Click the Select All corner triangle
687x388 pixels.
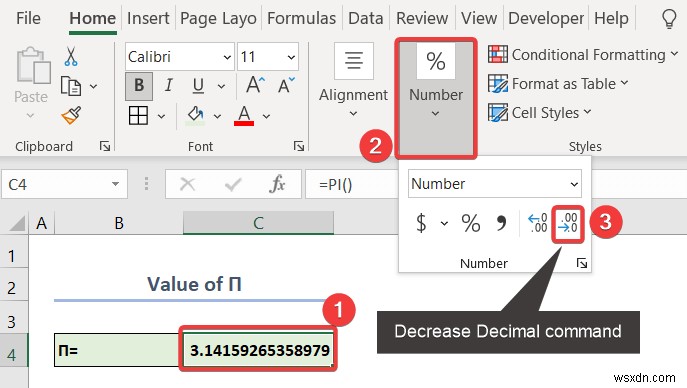[x=17, y=223]
